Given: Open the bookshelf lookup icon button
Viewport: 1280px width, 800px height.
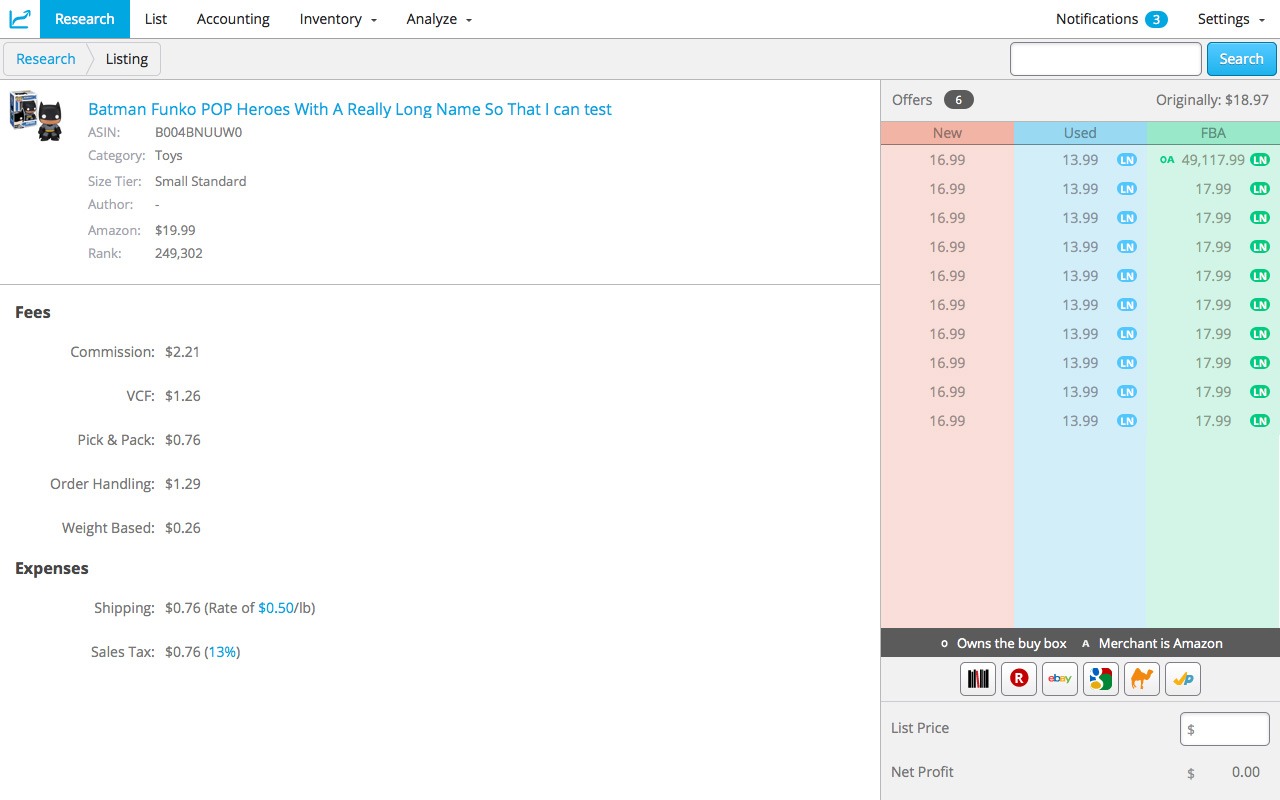Looking at the screenshot, I should coord(978,679).
